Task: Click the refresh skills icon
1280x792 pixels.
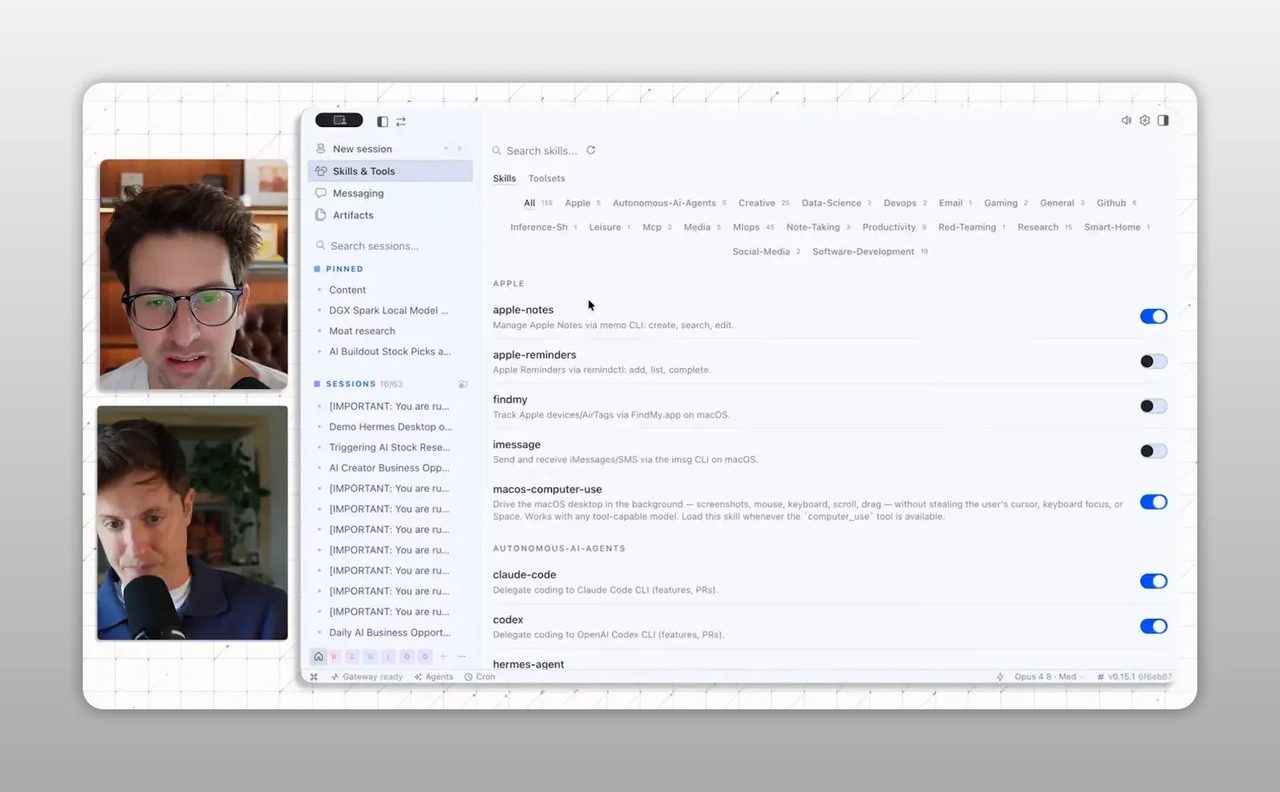Action: tap(591, 150)
